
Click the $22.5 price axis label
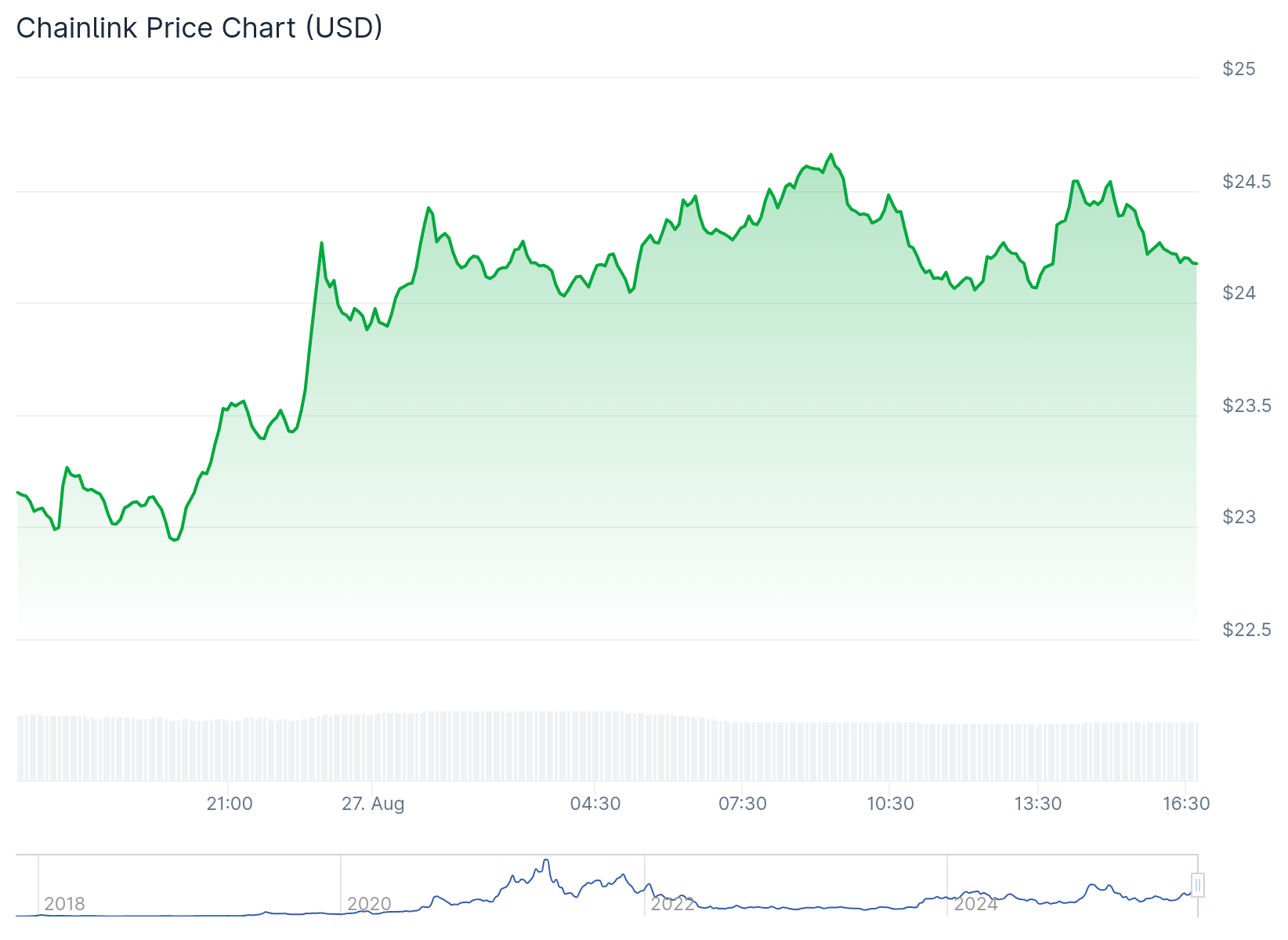tap(1246, 630)
